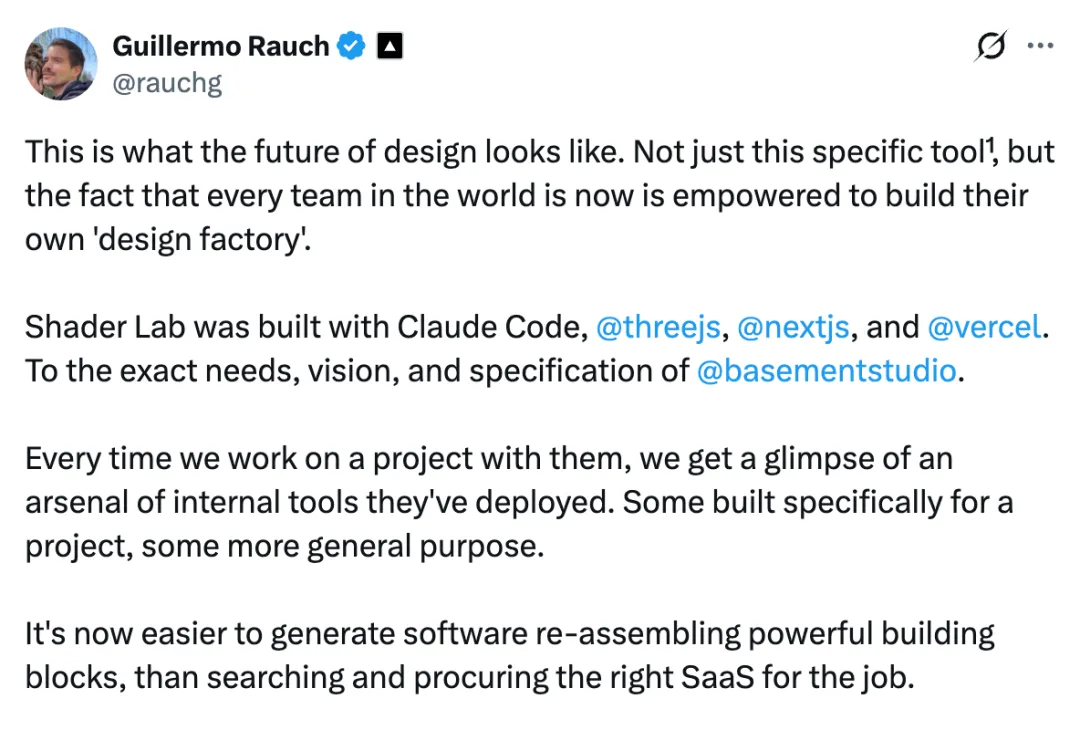Screen dimensions: 1080x730
Task: Click the superscript footnote 1 after tool
Action: pos(990,143)
